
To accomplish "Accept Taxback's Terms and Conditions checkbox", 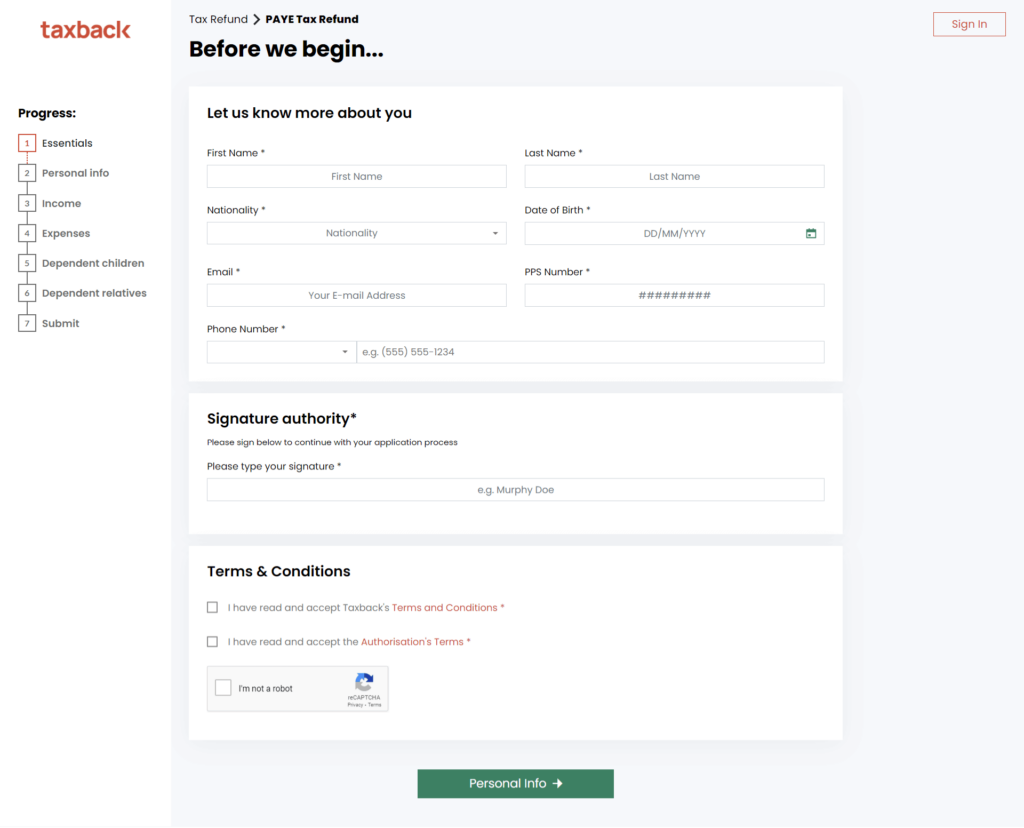I will 212,608.
